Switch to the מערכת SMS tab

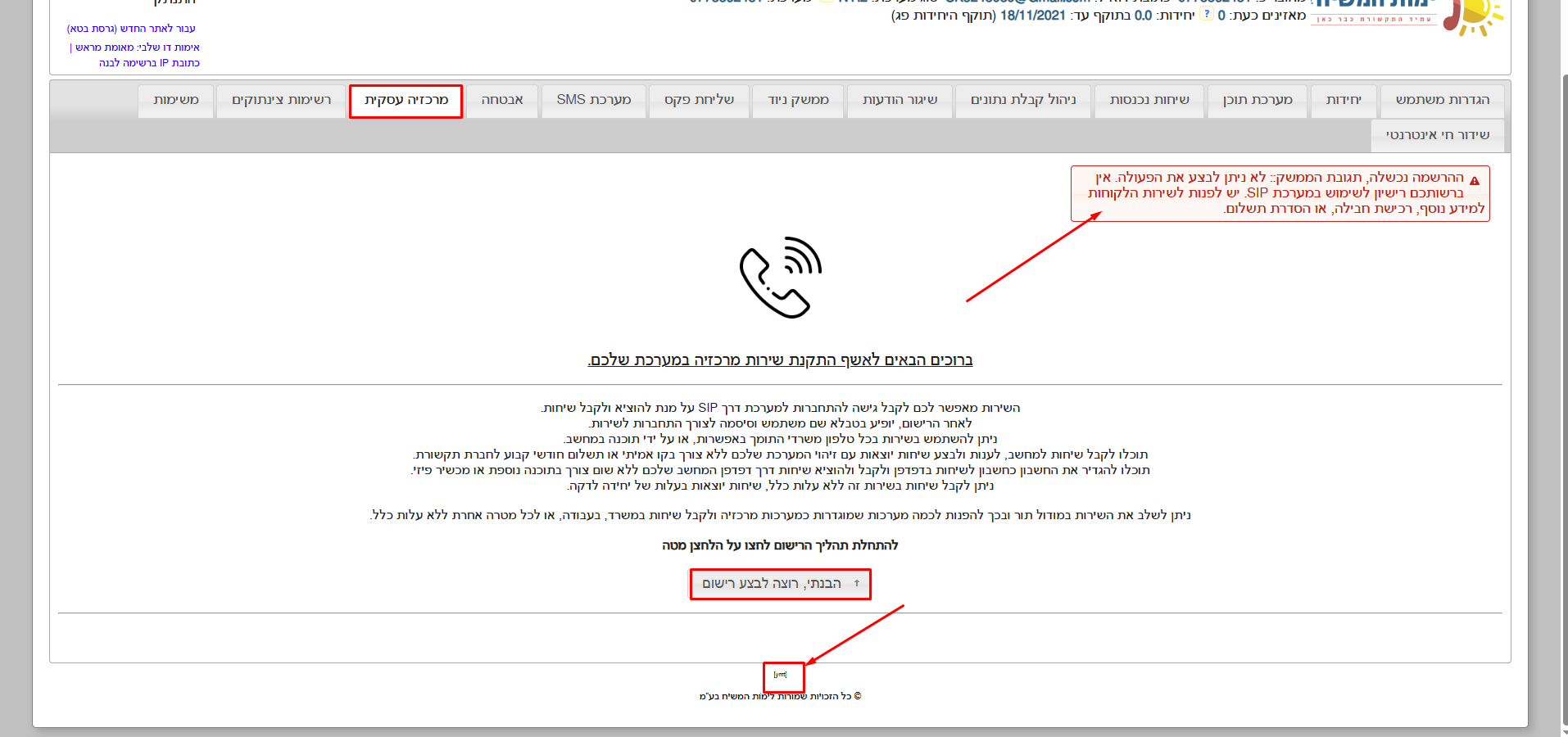point(593,101)
